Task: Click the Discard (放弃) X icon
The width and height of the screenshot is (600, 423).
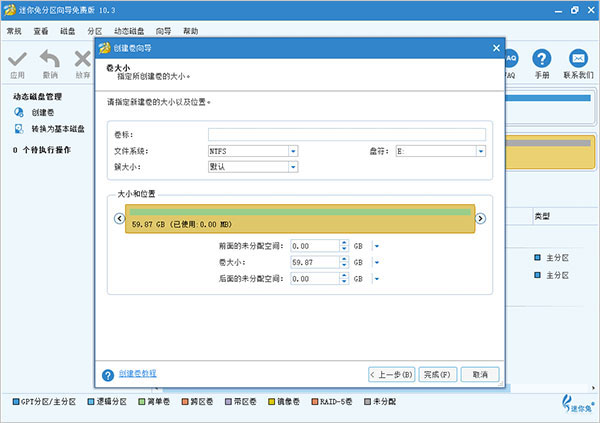Action: coord(82,59)
